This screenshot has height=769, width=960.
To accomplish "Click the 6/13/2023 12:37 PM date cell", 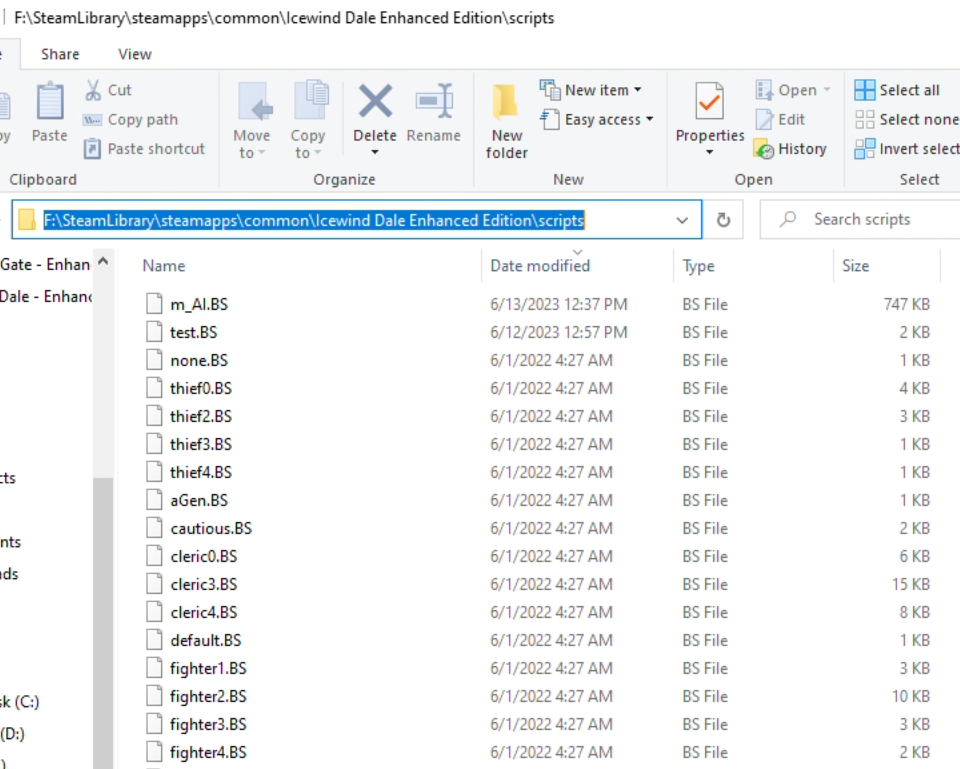I will pos(558,304).
